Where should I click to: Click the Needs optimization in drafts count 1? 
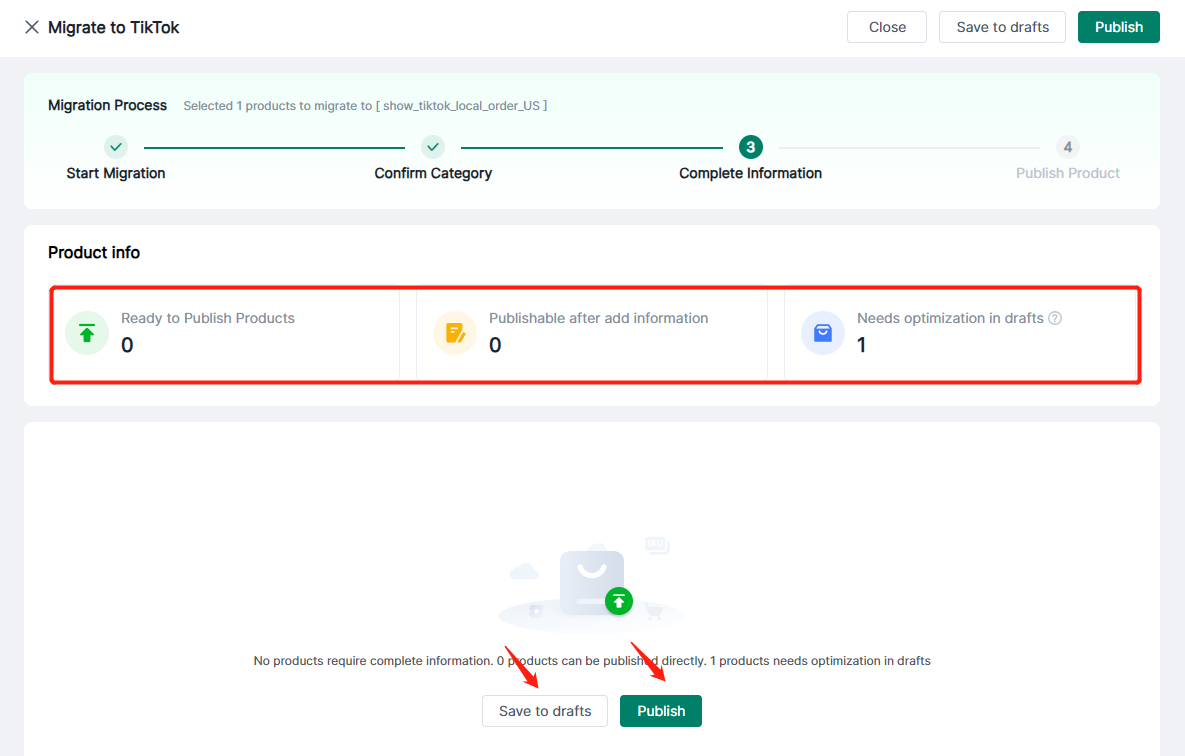pos(862,346)
